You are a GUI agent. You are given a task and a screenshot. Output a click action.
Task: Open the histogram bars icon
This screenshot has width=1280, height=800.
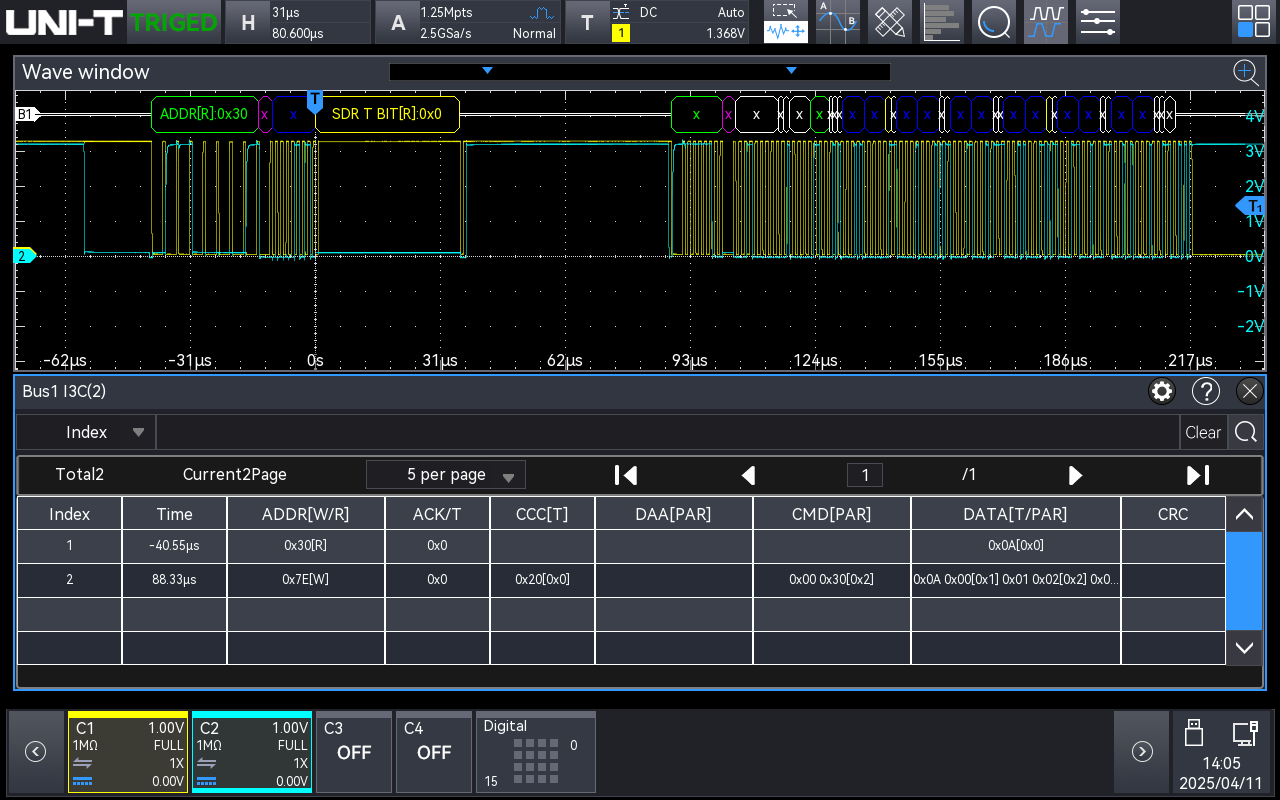(x=942, y=22)
